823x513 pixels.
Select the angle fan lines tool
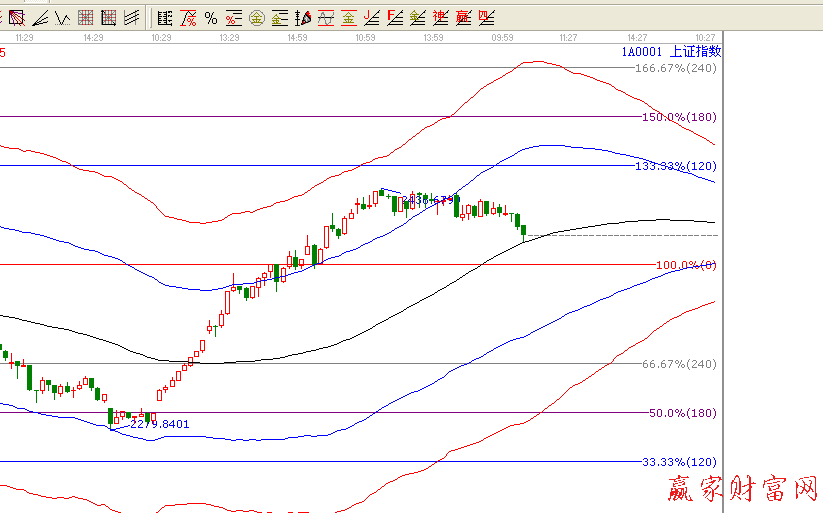(39, 17)
